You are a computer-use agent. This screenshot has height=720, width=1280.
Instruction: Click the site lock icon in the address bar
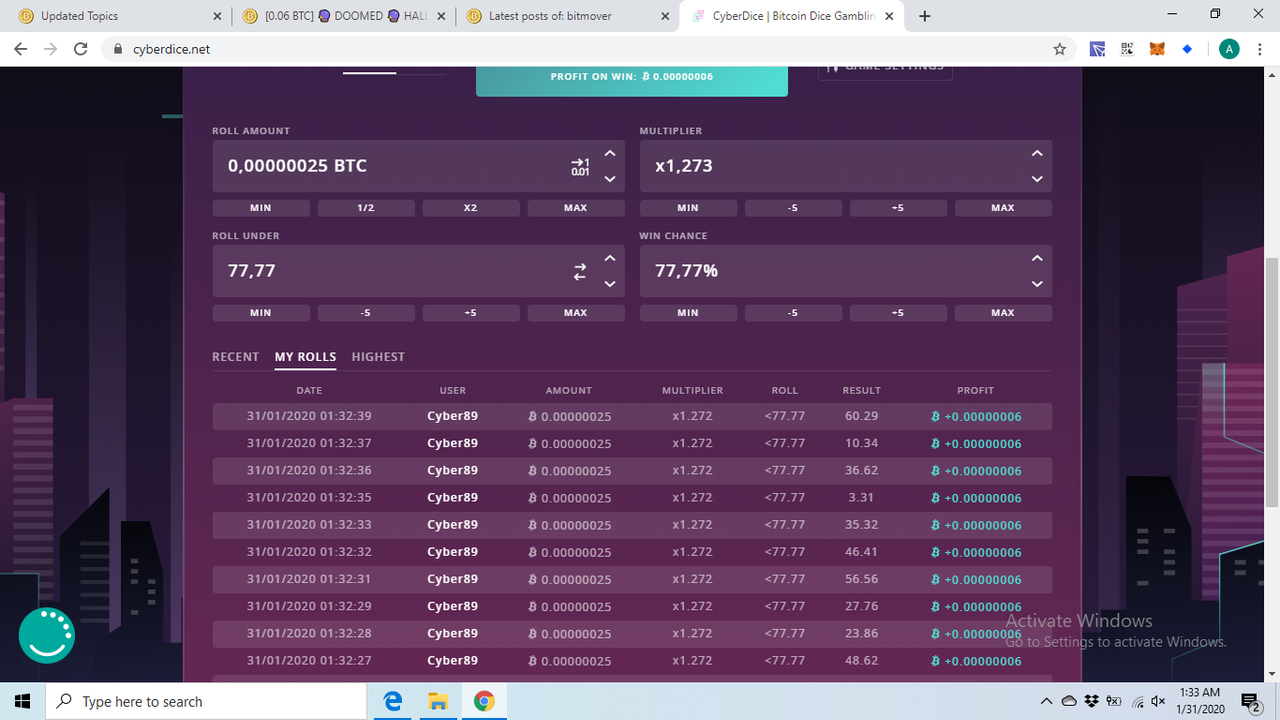(118, 49)
